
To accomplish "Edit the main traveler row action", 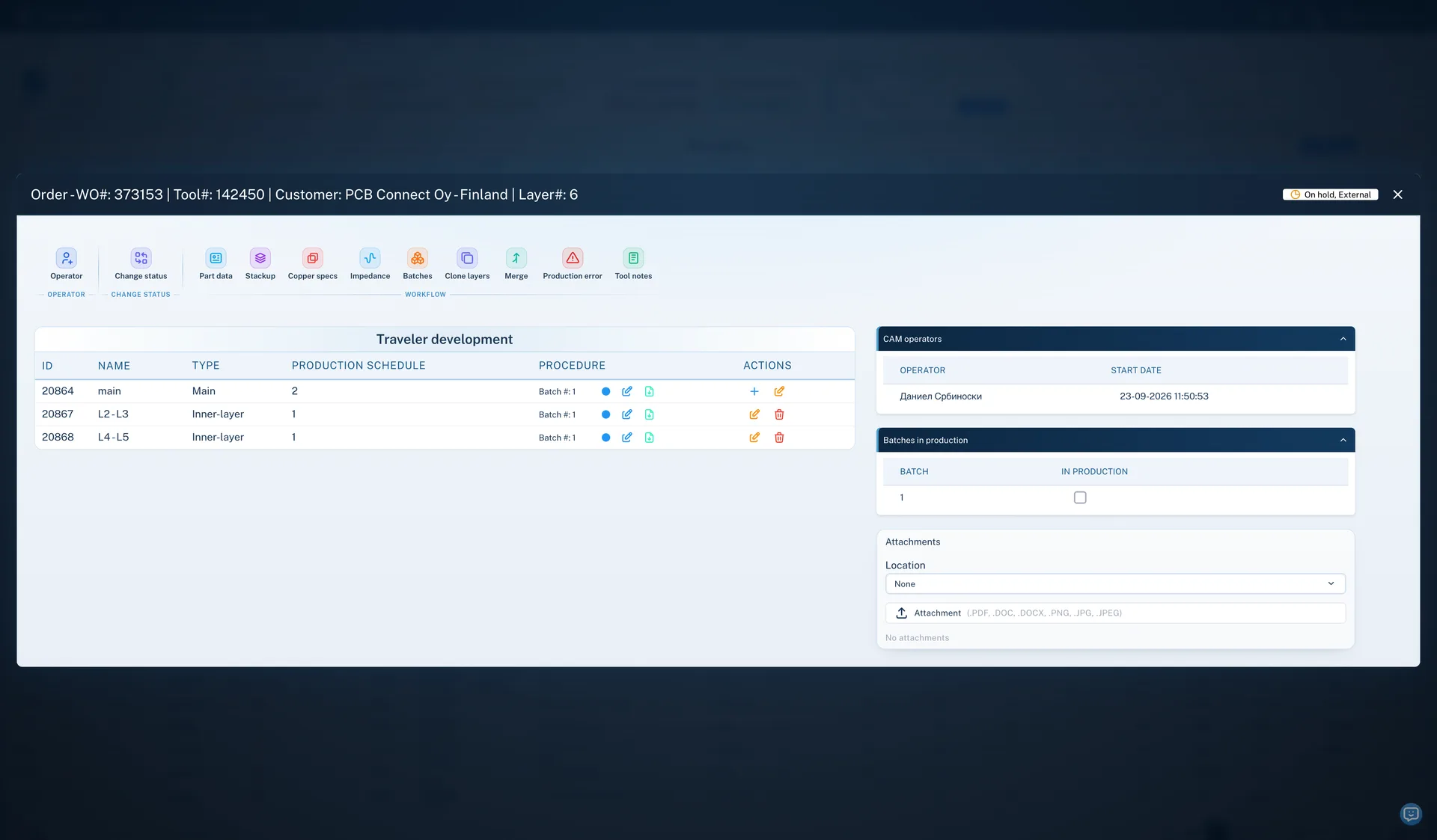I will pos(779,391).
